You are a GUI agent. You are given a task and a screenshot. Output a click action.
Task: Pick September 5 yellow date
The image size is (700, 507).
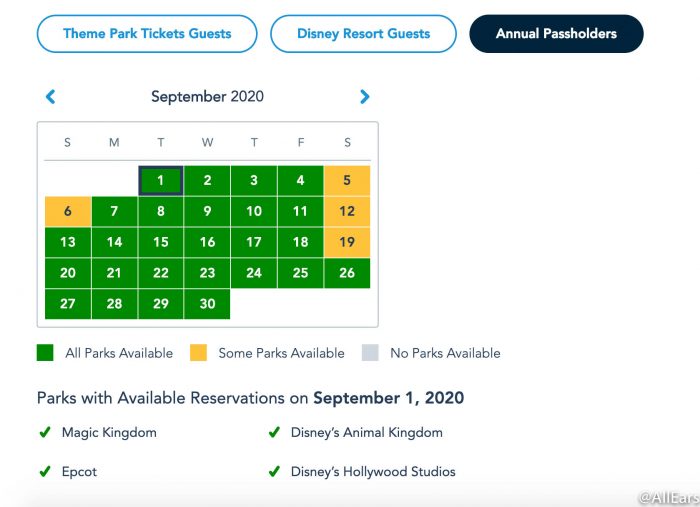pyautogui.click(x=347, y=180)
